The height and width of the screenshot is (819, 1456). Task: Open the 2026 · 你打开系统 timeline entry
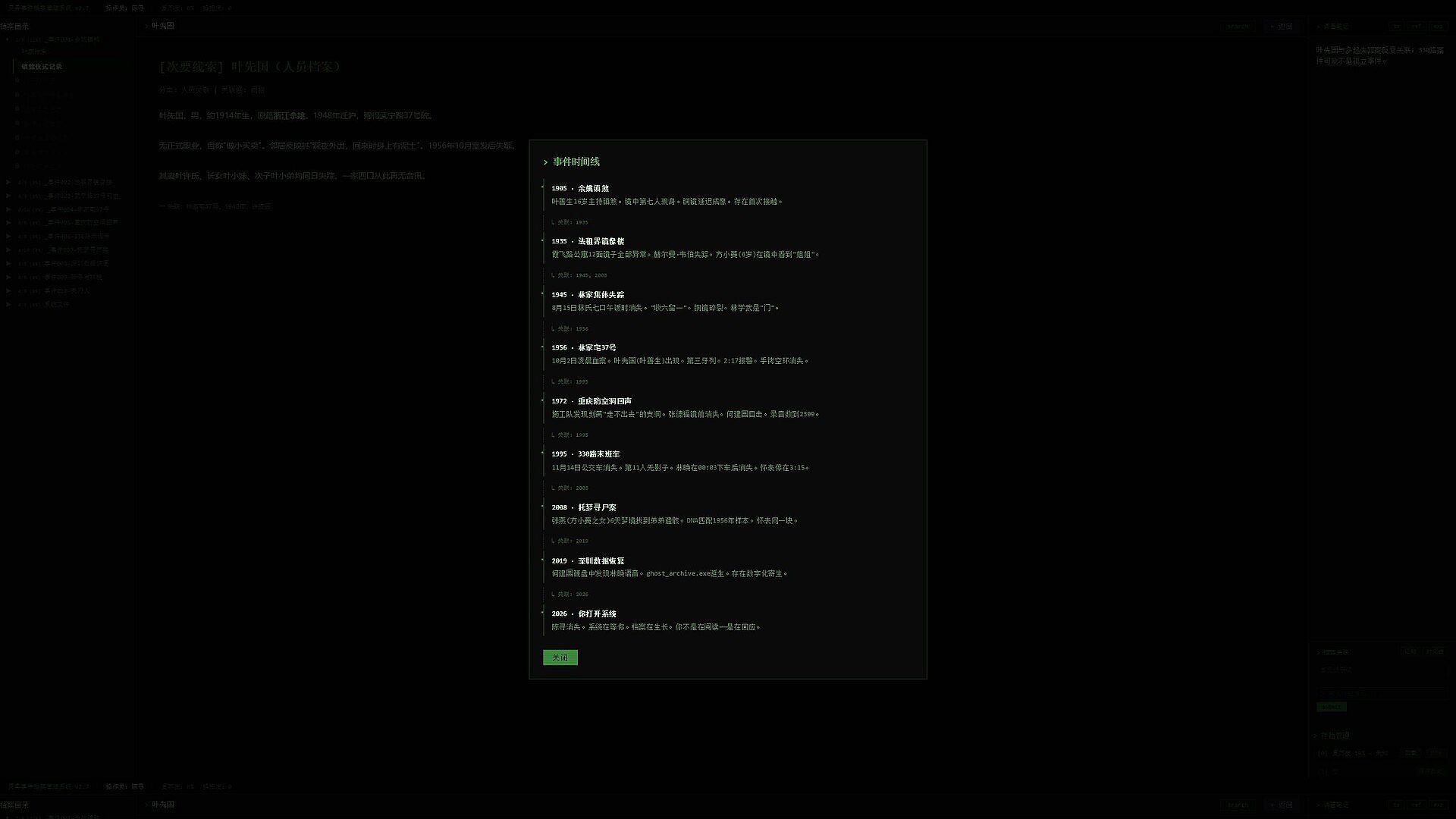[584, 613]
